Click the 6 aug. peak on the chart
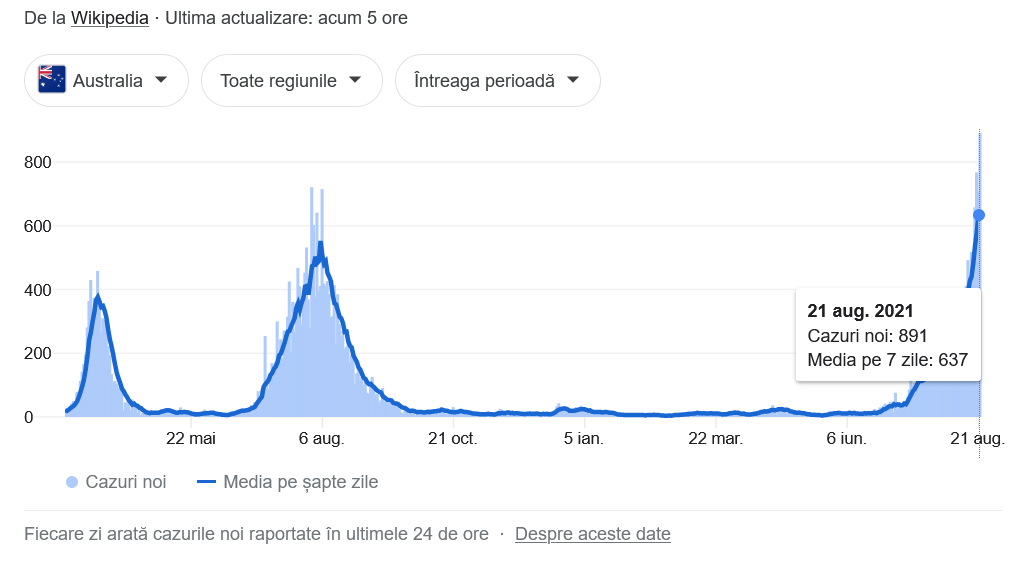This screenshot has height=577, width=1018. tap(321, 247)
